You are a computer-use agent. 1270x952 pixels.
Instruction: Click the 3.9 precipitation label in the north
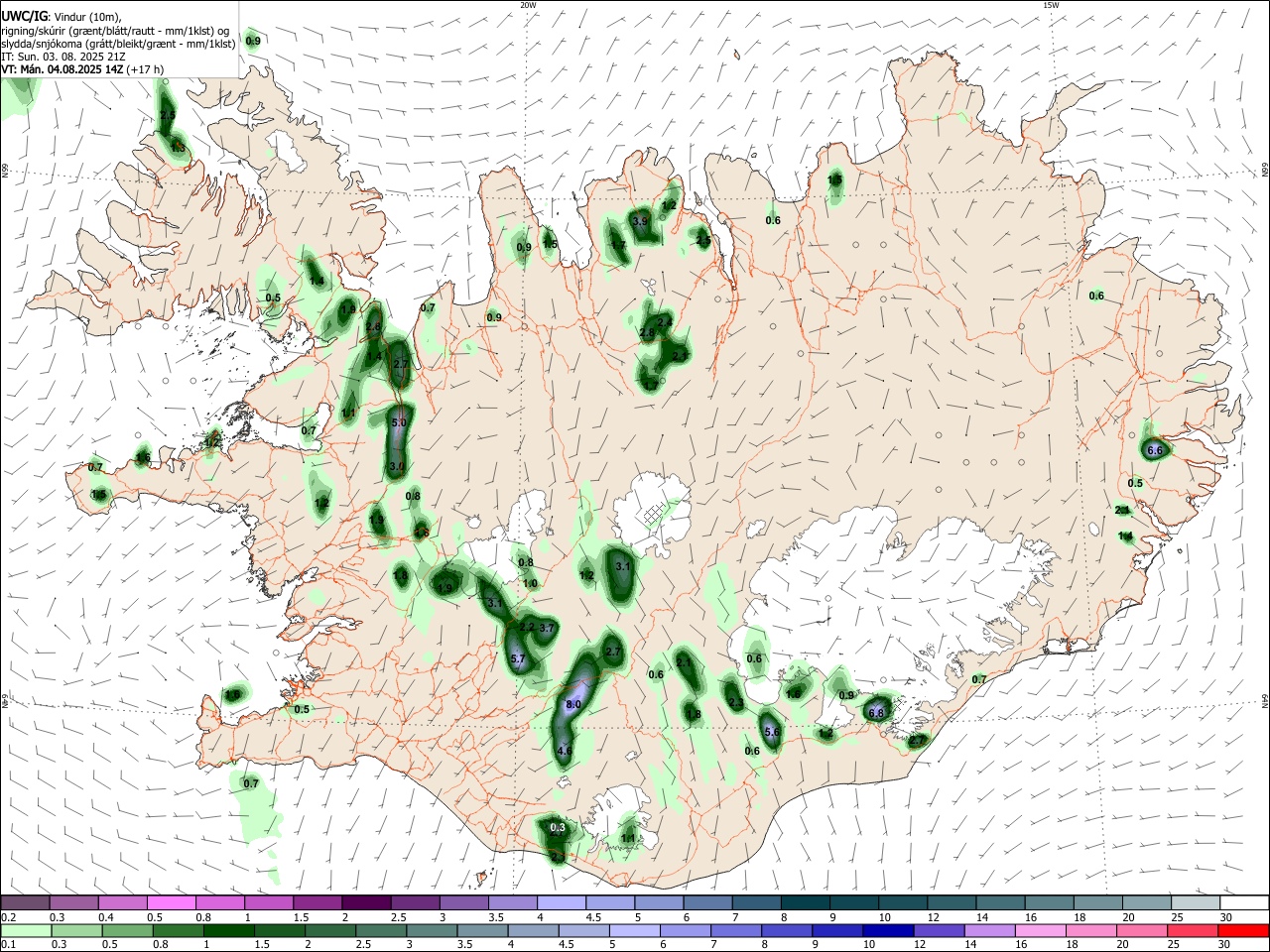pyautogui.click(x=640, y=221)
